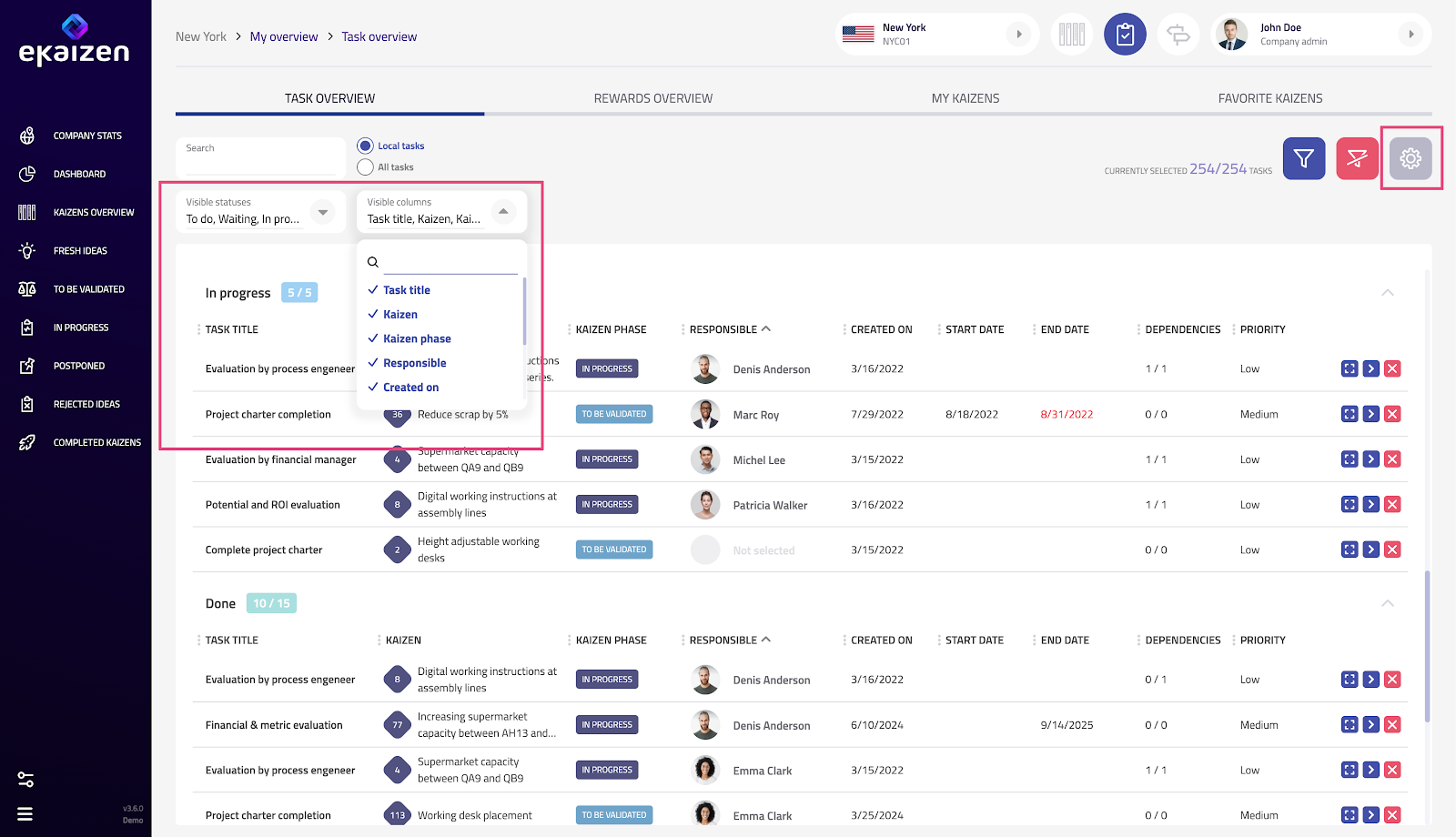Uncheck Kaizen phase column option
1456x837 pixels.
point(409,338)
